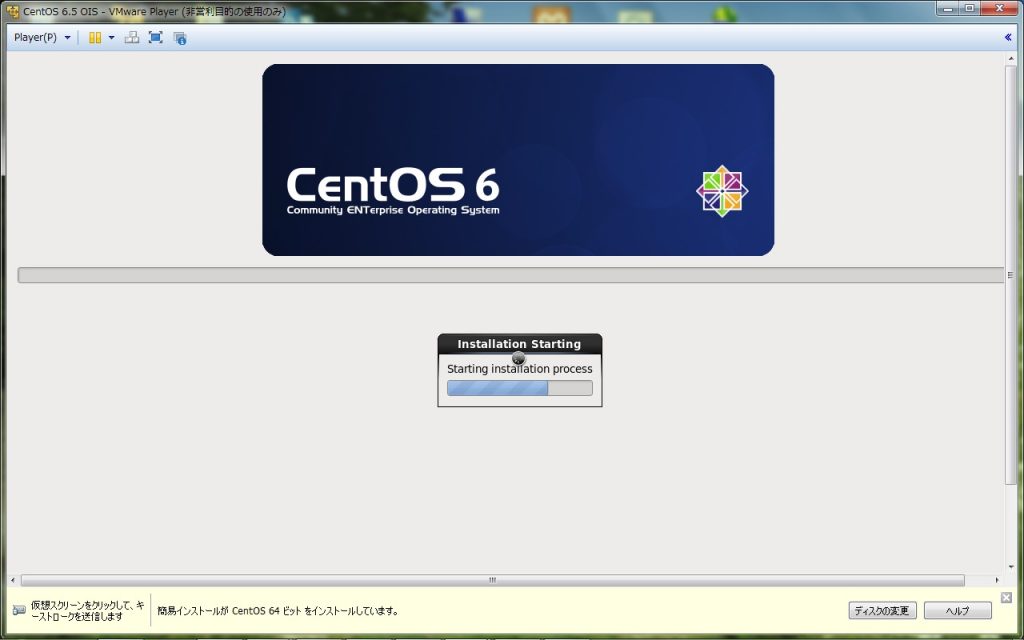
Task: Click the scroll left arrow
Action: tap(13, 580)
